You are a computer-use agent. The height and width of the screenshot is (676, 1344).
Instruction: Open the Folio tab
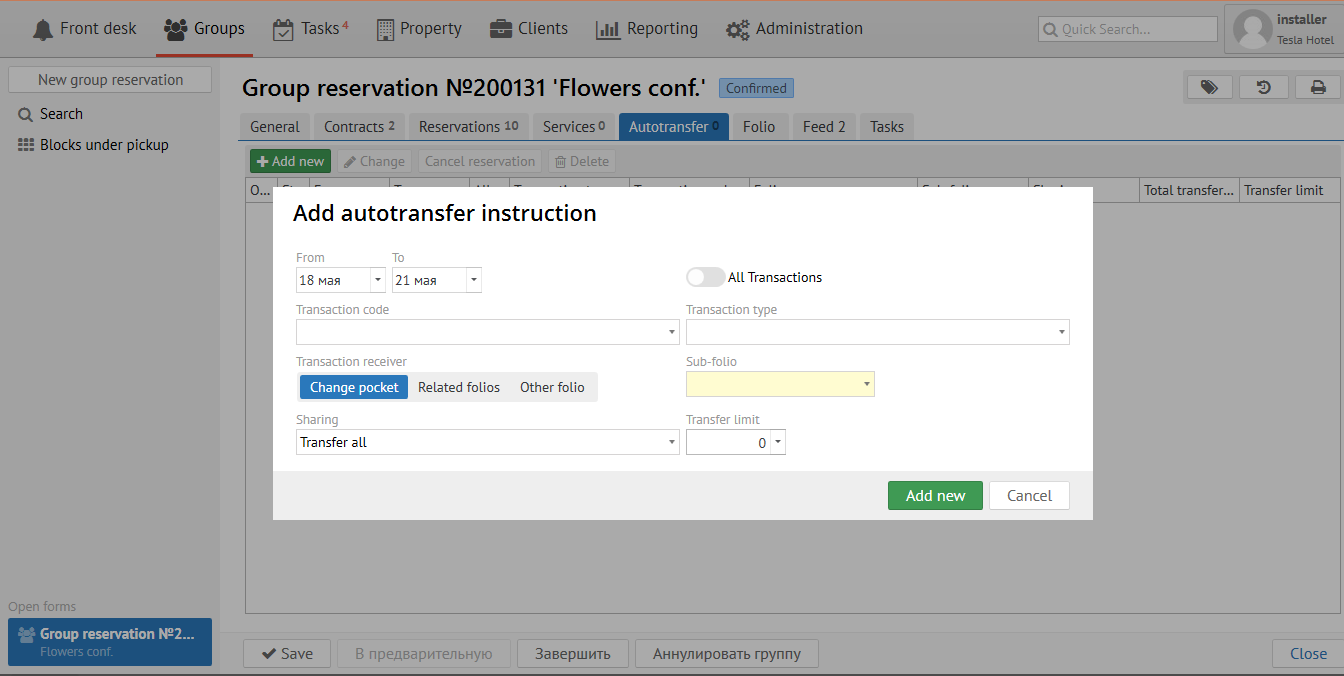coord(759,127)
